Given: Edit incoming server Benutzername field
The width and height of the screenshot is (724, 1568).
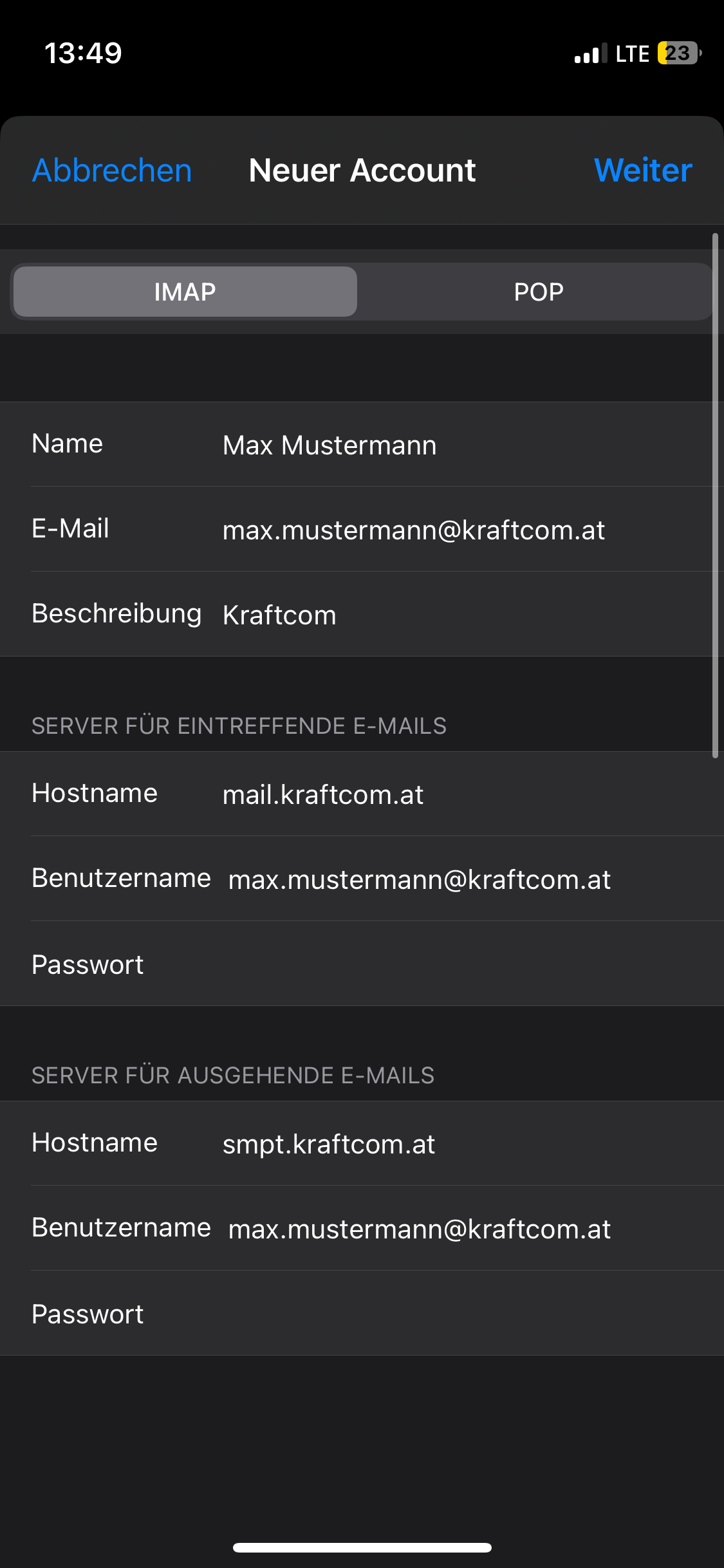Looking at the screenshot, I should pyautogui.click(x=362, y=879).
